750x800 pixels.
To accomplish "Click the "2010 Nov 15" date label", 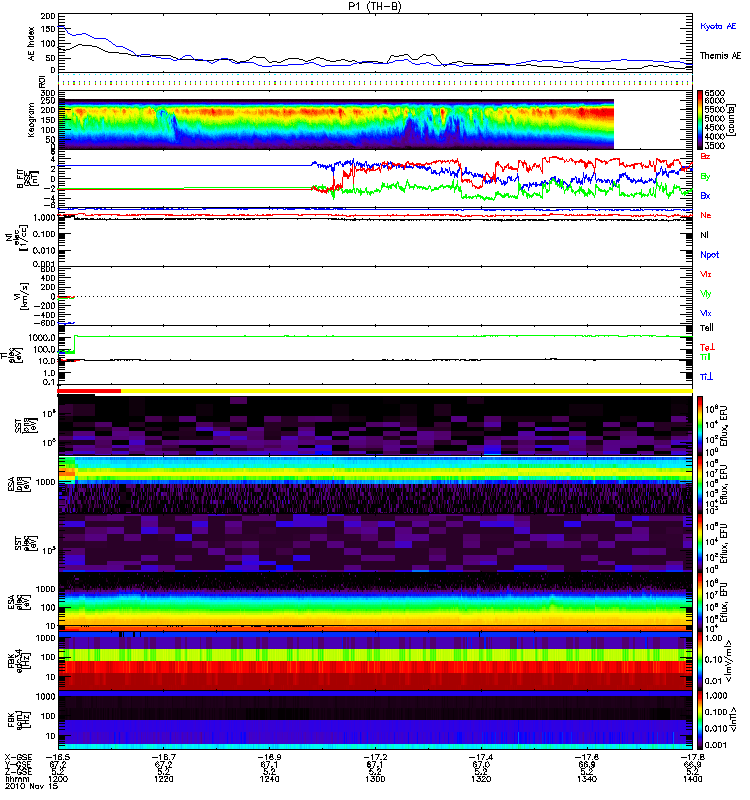I will [30, 786].
